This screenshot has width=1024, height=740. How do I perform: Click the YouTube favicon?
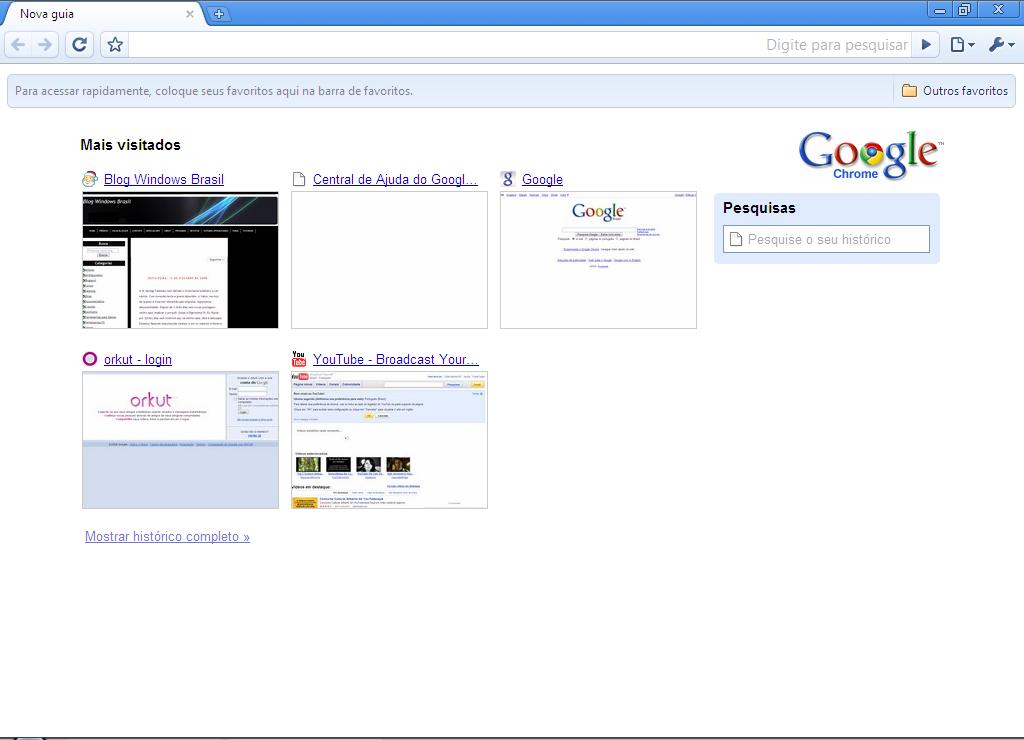[298, 359]
